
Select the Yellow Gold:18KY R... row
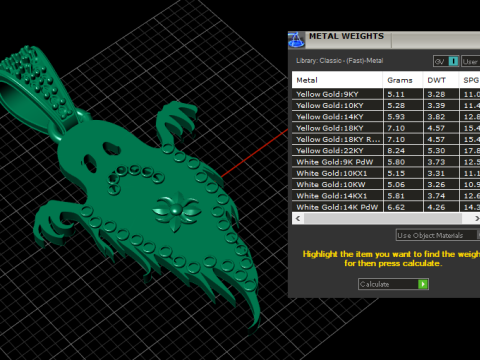click(386, 139)
